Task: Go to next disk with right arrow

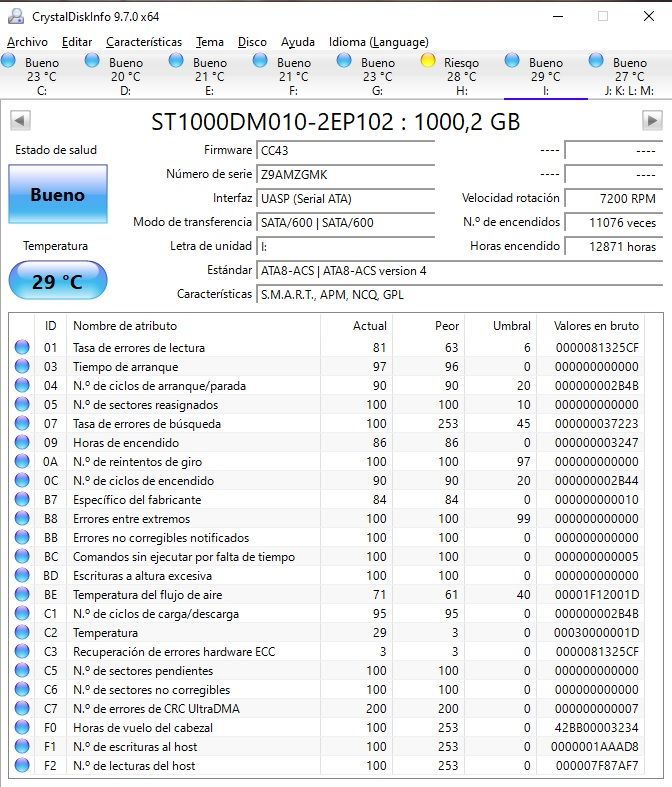Action: (652, 120)
